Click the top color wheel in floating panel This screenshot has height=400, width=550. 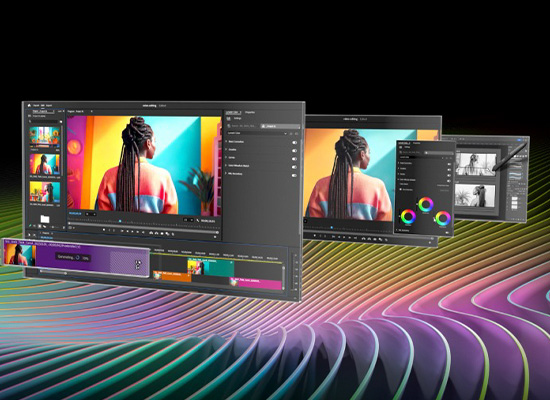point(426,204)
